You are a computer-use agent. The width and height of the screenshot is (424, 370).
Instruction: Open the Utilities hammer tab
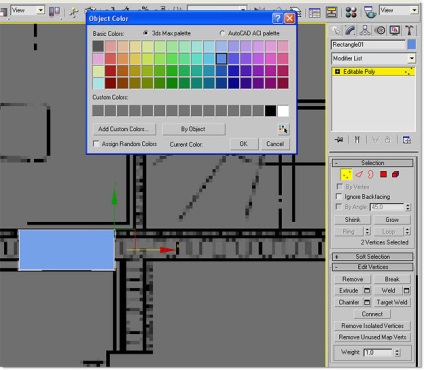click(x=409, y=31)
